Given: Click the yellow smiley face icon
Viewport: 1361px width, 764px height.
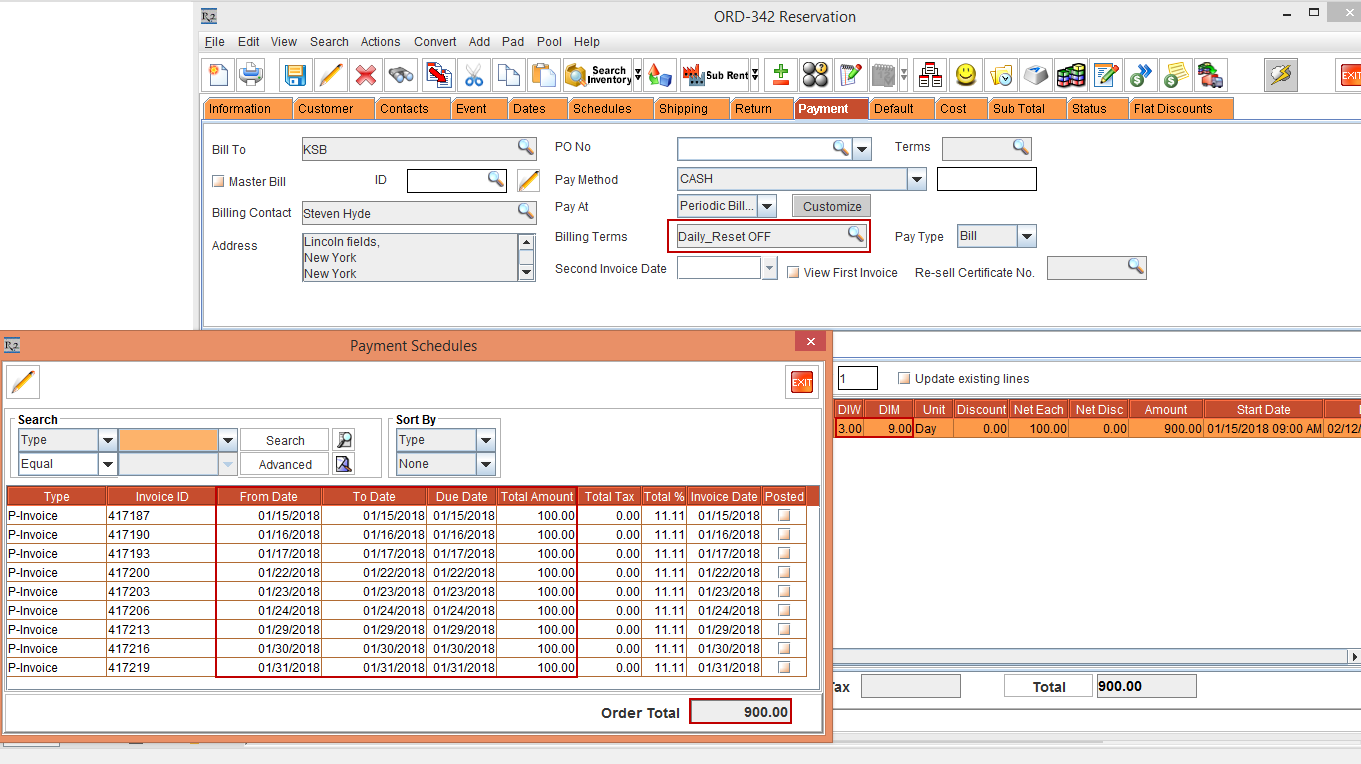Looking at the screenshot, I should (x=965, y=75).
